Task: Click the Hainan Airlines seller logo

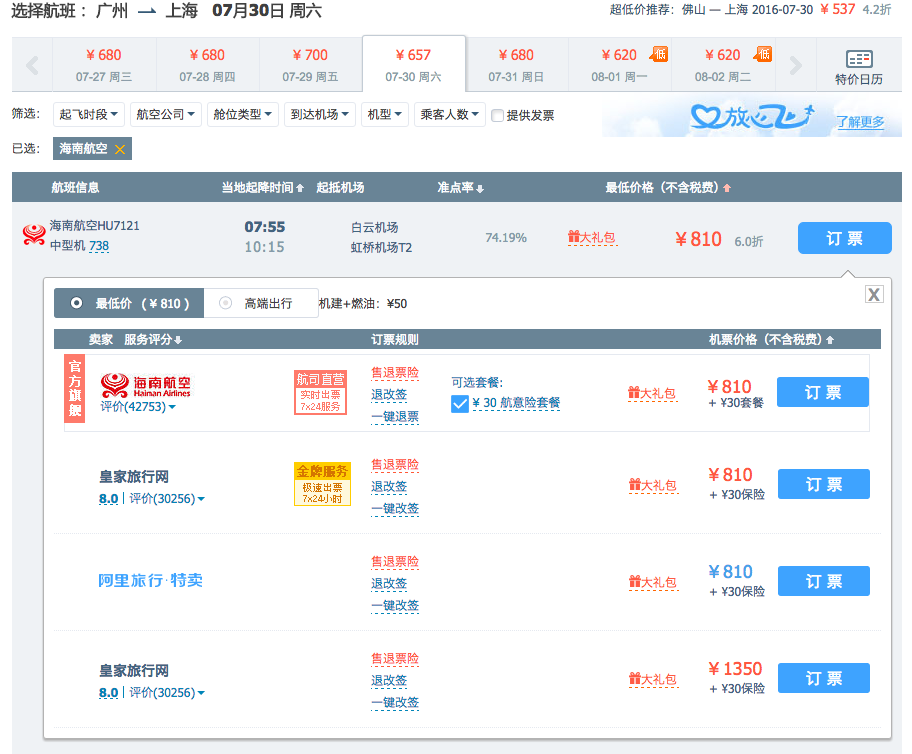Action: 146,385
